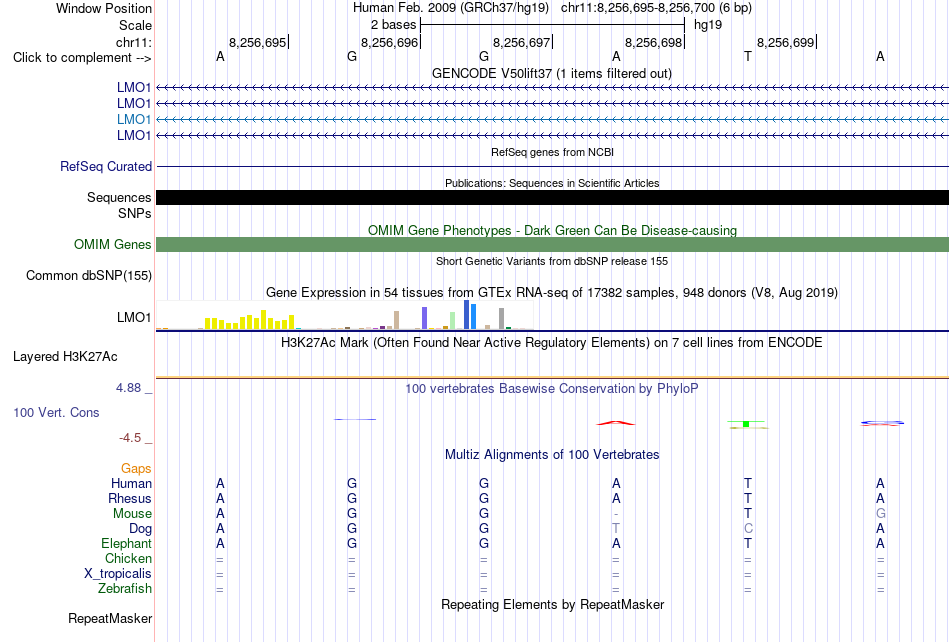Click the Rhesus species label

click(x=130, y=498)
